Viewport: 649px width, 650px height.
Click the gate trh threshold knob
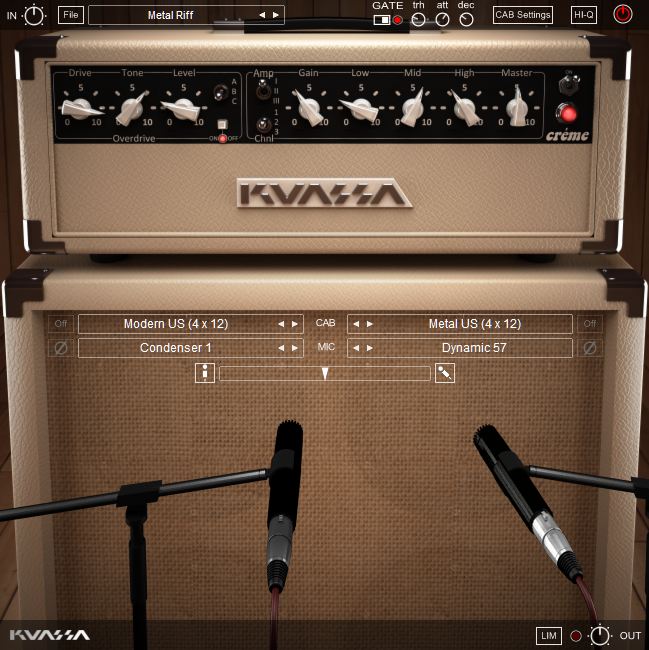click(418, 19)
